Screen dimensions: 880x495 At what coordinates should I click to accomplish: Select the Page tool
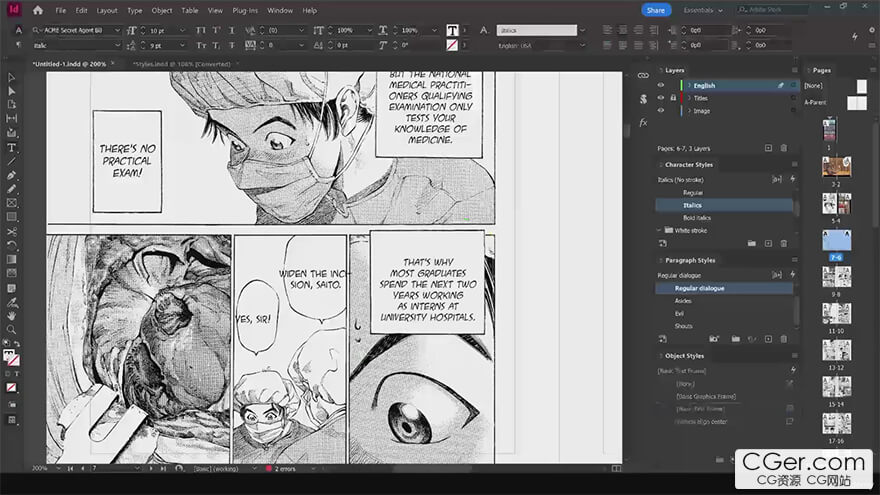click(11, 104)
